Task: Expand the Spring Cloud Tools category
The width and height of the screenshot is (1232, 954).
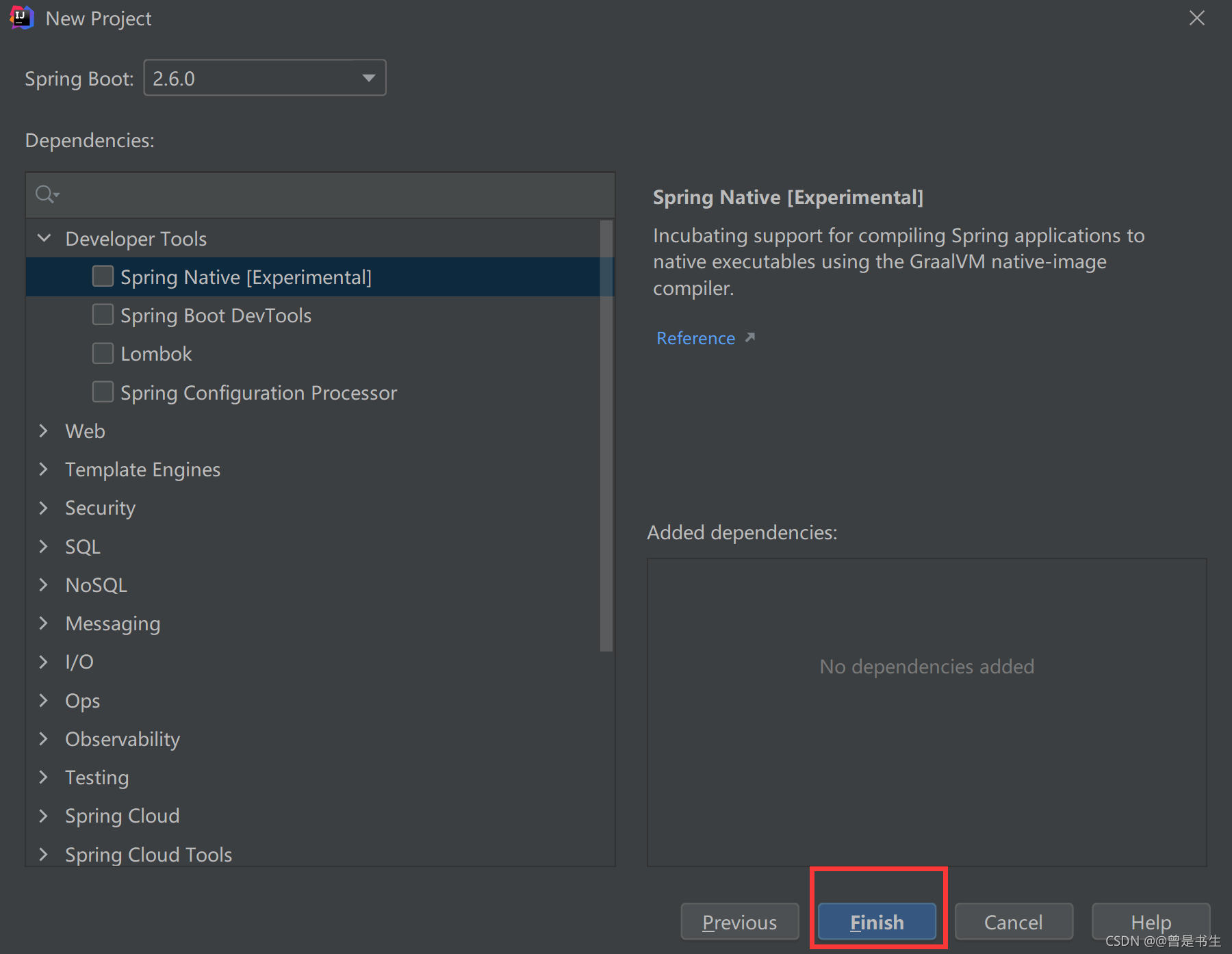Action: click(44, 854)
